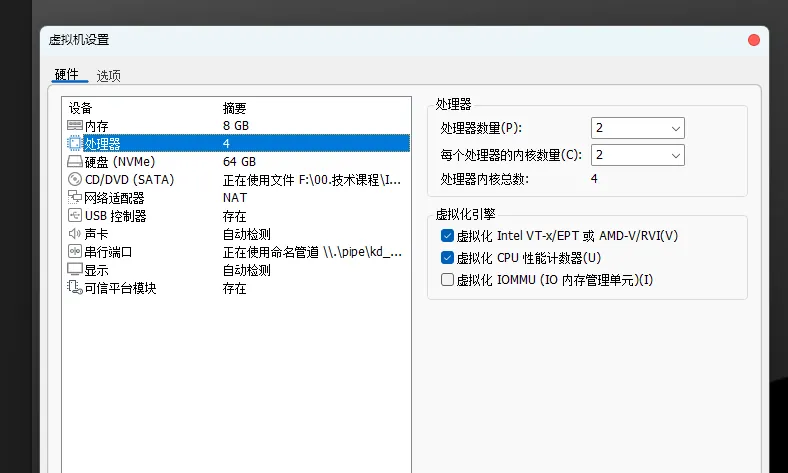Click the processor (处理器) chip icon
This screenshot has width=788, height=473.
(x=74, y=143)
